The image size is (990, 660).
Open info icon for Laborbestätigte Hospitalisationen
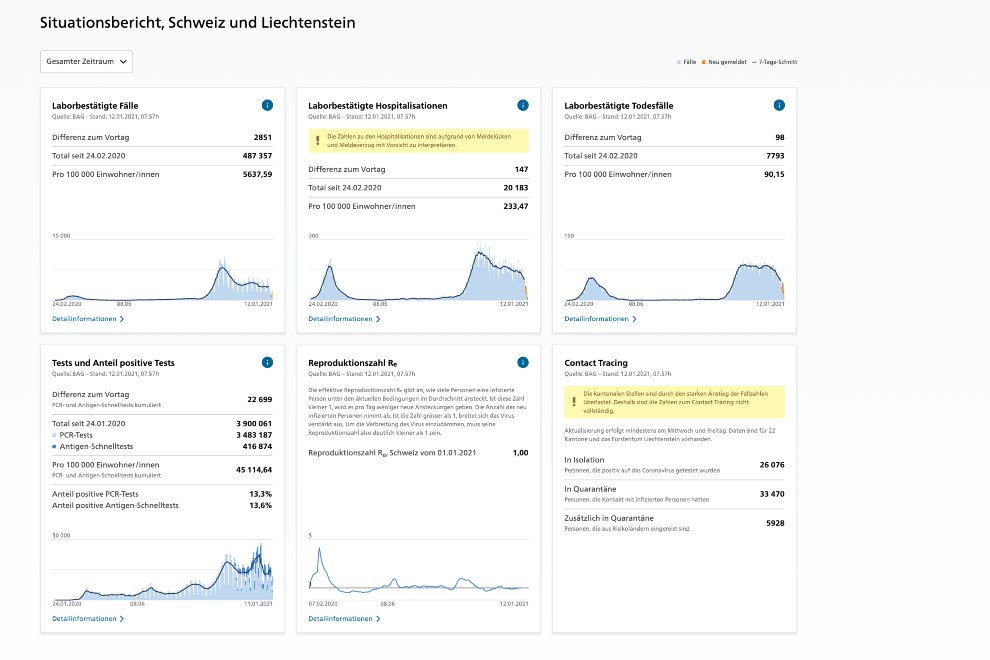click(x=523, y=105)
